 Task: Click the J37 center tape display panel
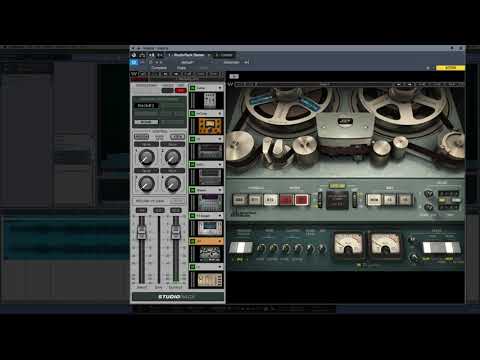pos(337,200)
